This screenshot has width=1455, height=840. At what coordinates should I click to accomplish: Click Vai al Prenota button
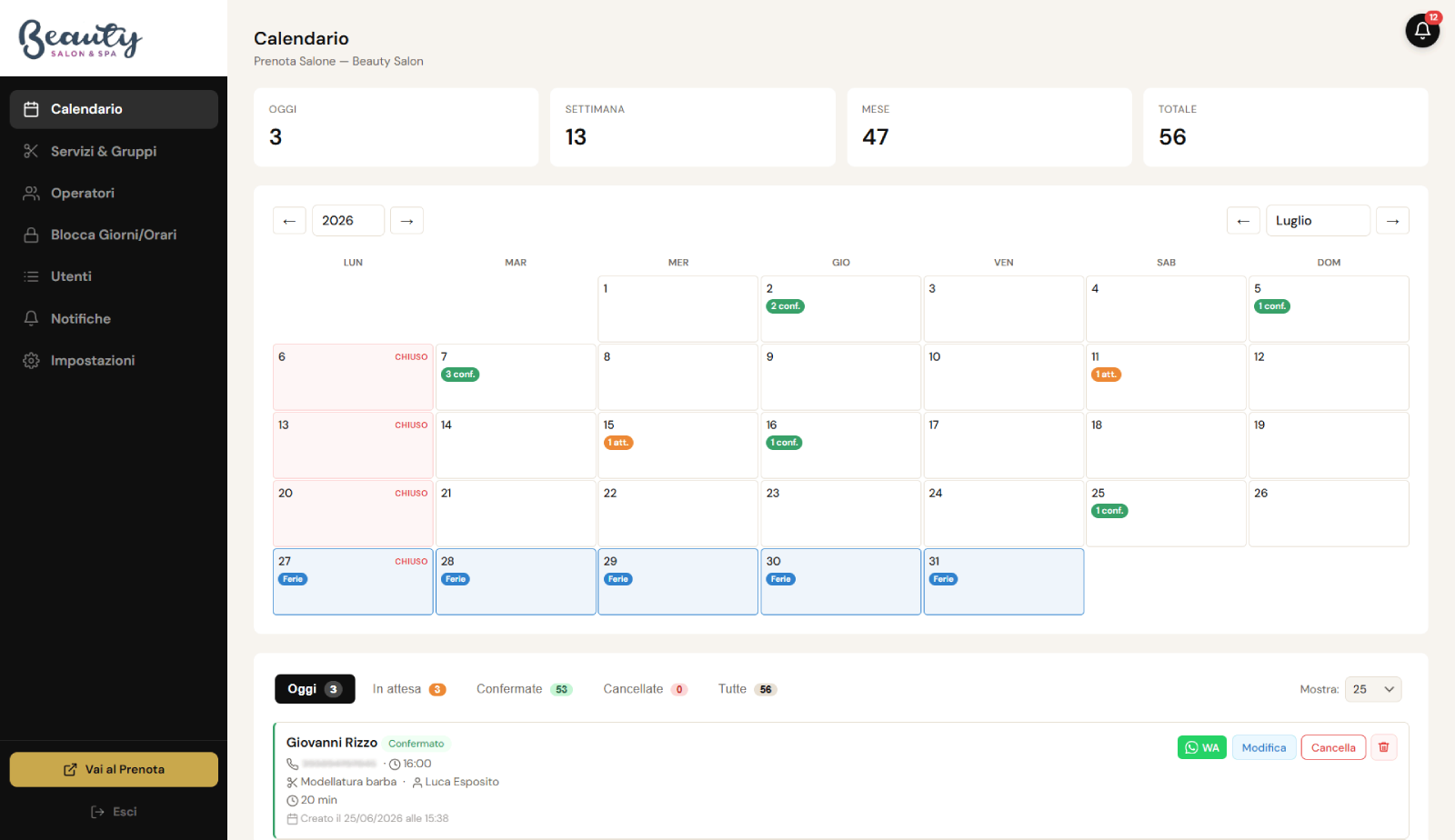pos(114,769)
